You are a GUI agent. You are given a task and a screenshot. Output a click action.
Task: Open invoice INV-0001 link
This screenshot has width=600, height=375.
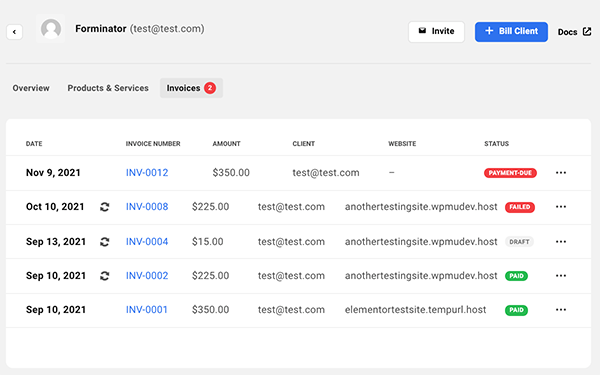(147, 310)
